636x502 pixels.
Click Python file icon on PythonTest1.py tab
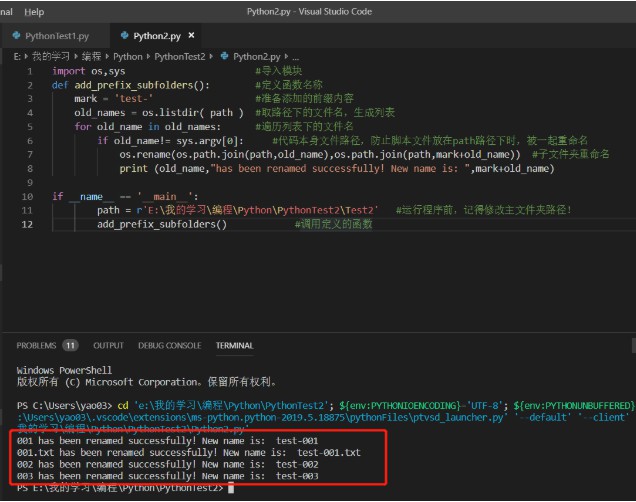(x=17, y=36)
